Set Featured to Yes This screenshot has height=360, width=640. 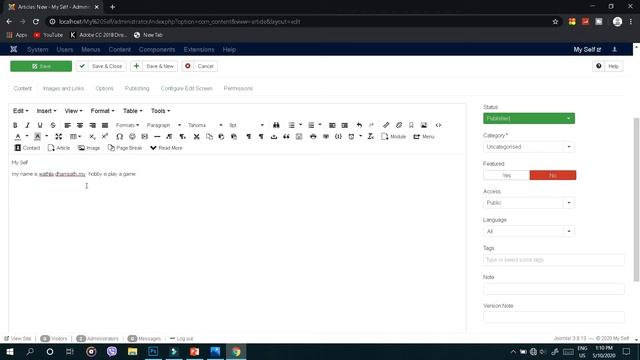click(x=507, y=176)
